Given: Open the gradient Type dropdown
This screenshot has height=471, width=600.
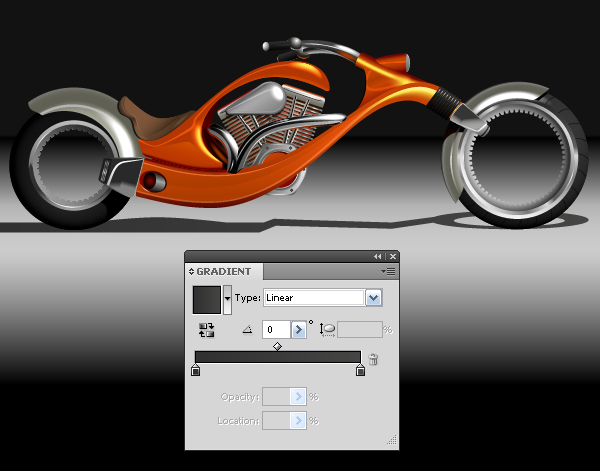Looking at the screenshot, I should tap(373, 298).
